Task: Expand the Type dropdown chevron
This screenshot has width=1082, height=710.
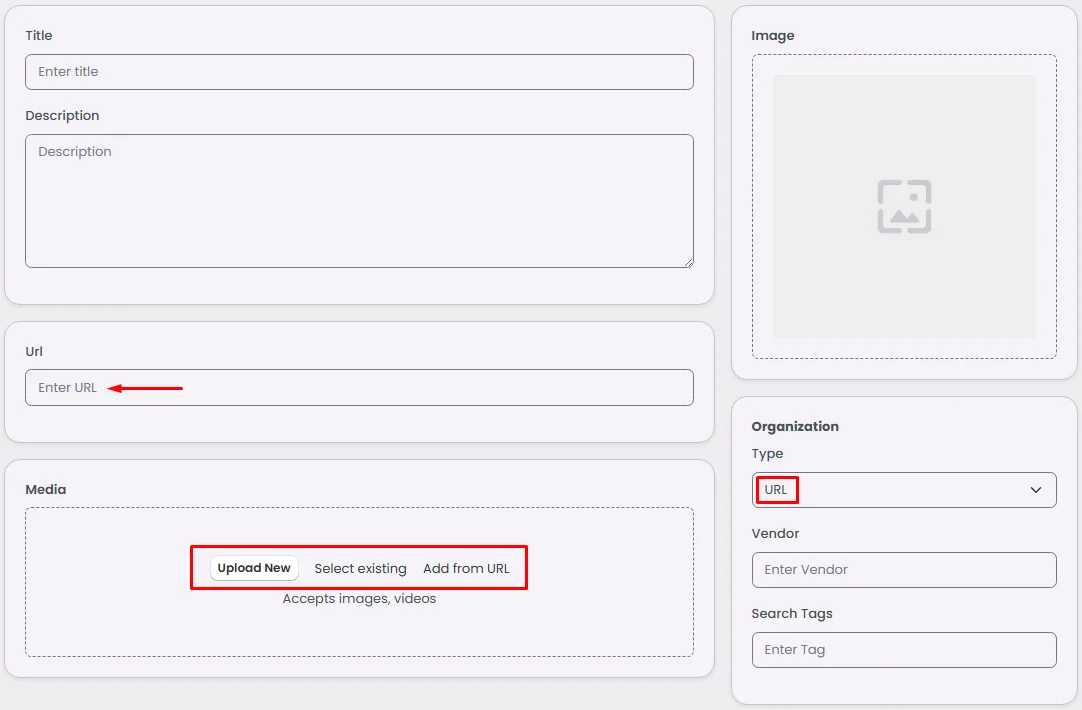Action: pos(1036,490)
